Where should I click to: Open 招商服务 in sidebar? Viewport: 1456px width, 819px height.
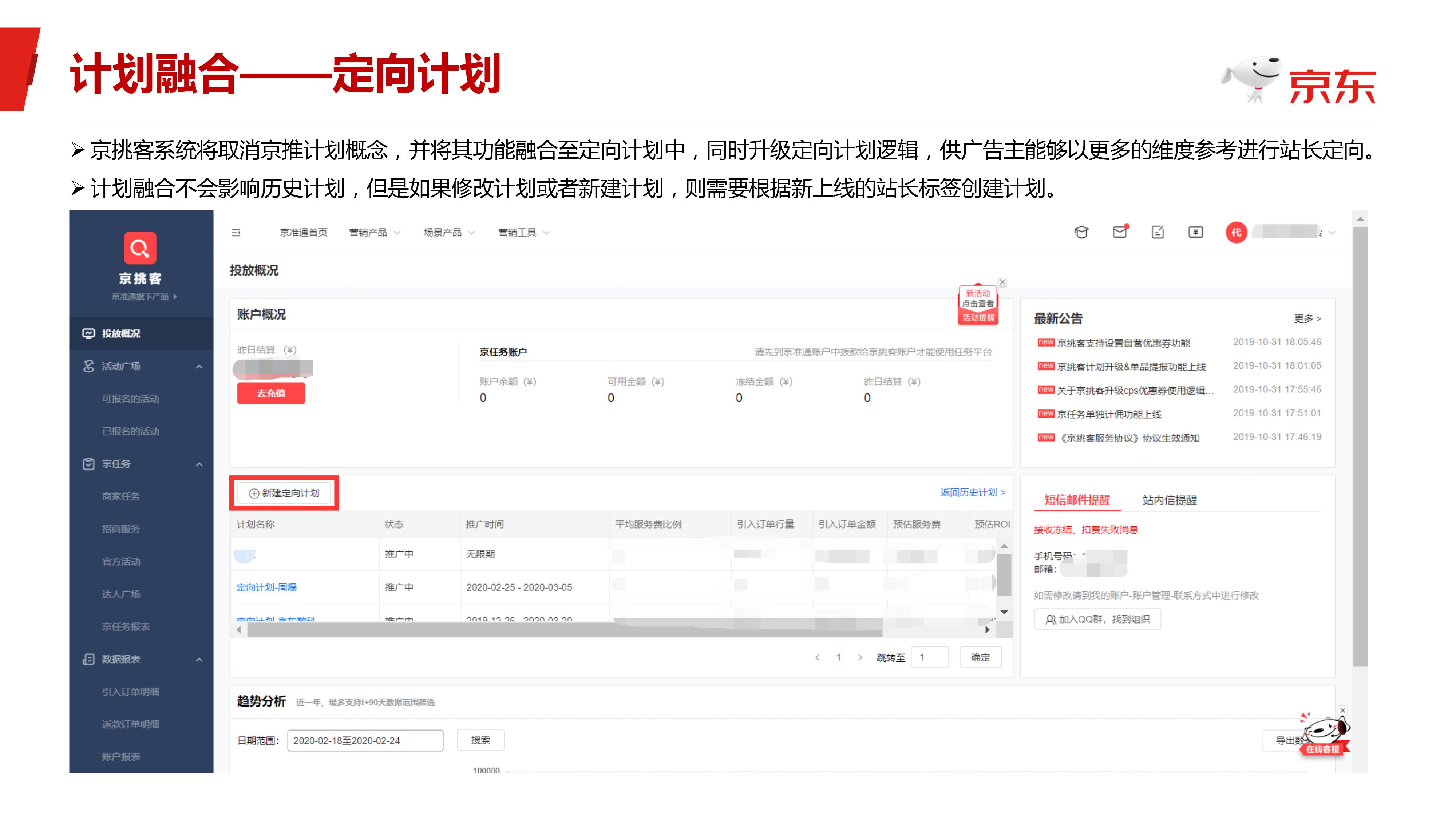[121, 530]
